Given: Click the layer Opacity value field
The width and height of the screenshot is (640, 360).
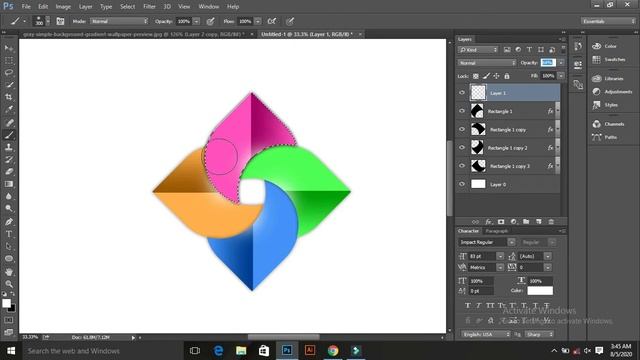Looking at the screenshot, I should 548,63.
